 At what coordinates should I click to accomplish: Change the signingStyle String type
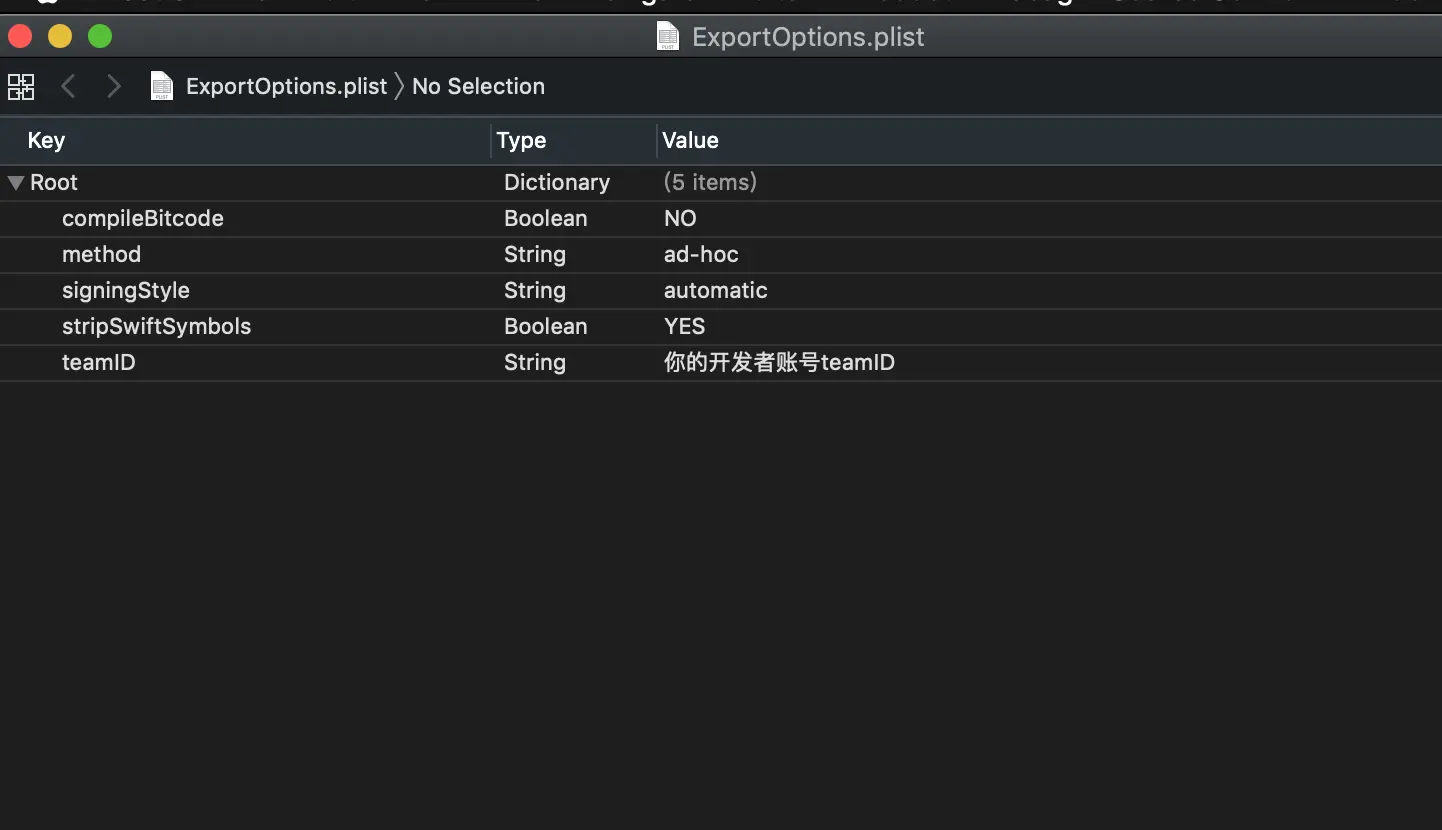[535, 291]
